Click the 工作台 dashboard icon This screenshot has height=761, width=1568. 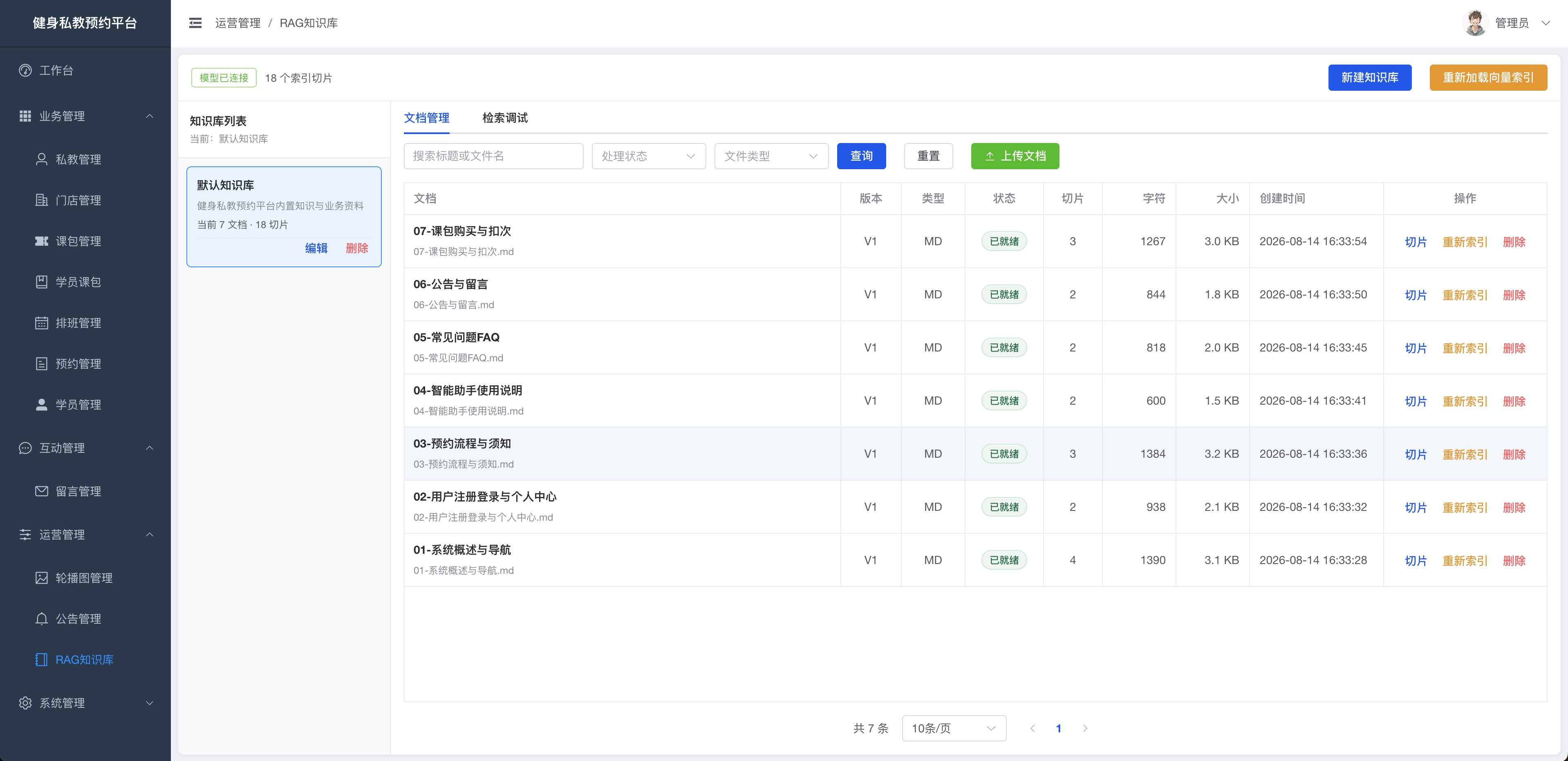25,71
